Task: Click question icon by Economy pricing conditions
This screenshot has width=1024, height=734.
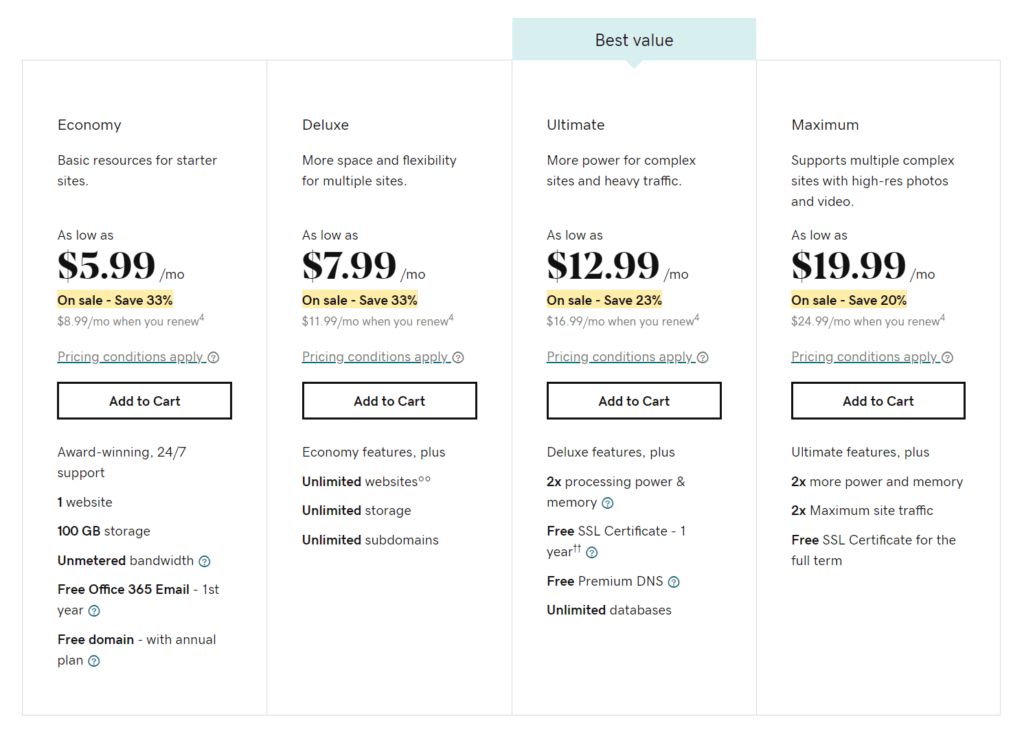Action: point(214,357)
